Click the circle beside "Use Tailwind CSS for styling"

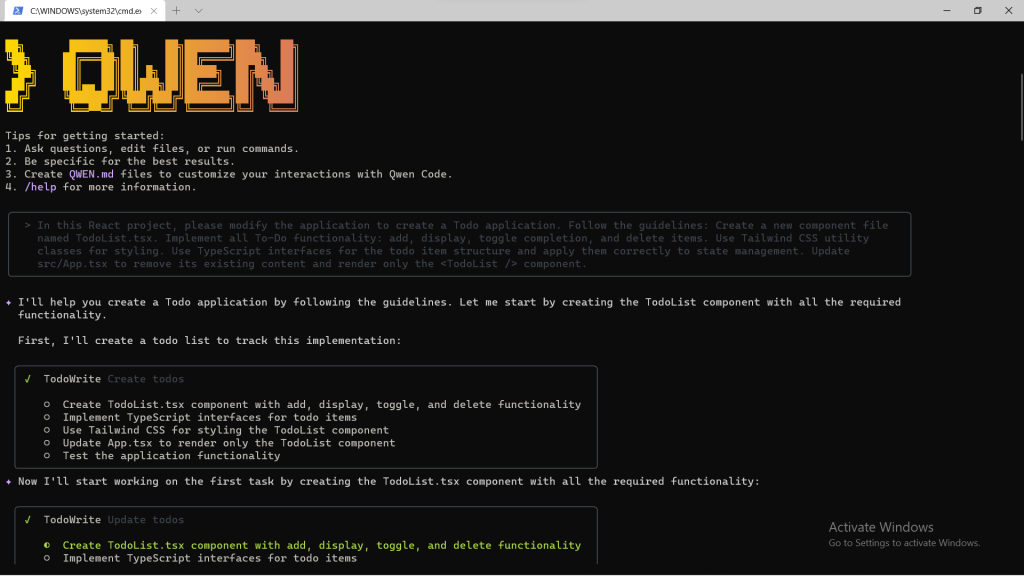point(47,431)
